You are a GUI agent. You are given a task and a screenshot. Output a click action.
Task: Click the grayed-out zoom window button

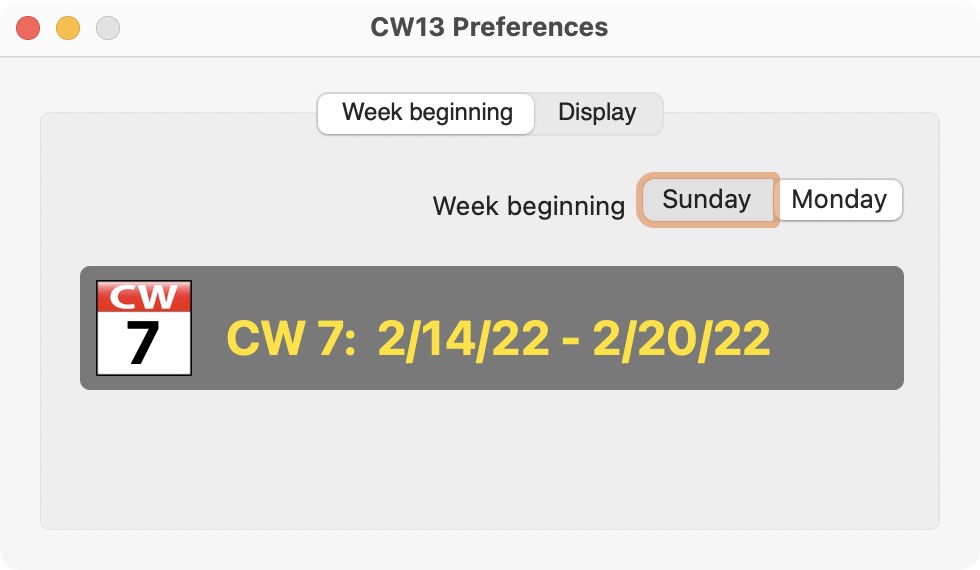[108, 28]
